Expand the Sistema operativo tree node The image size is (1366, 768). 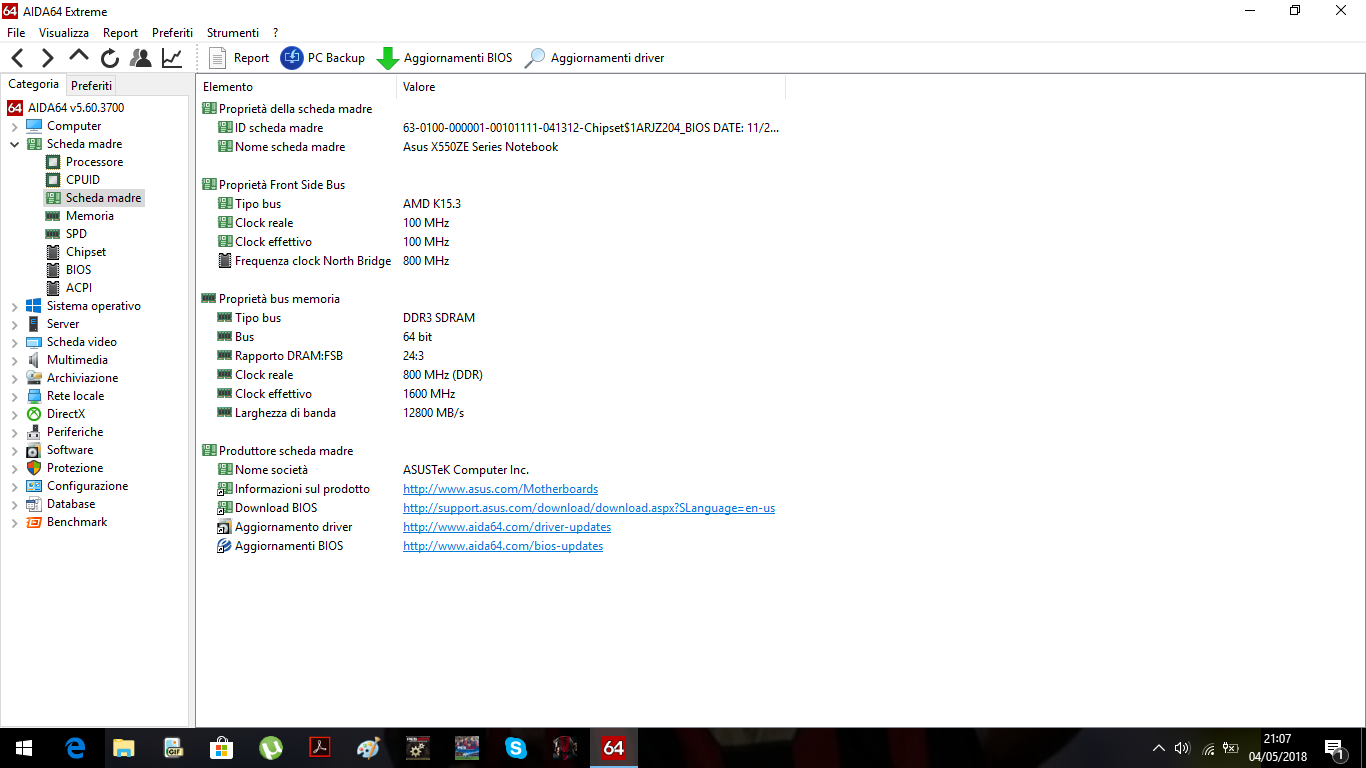pyautogui.click(x=14, y=306)
